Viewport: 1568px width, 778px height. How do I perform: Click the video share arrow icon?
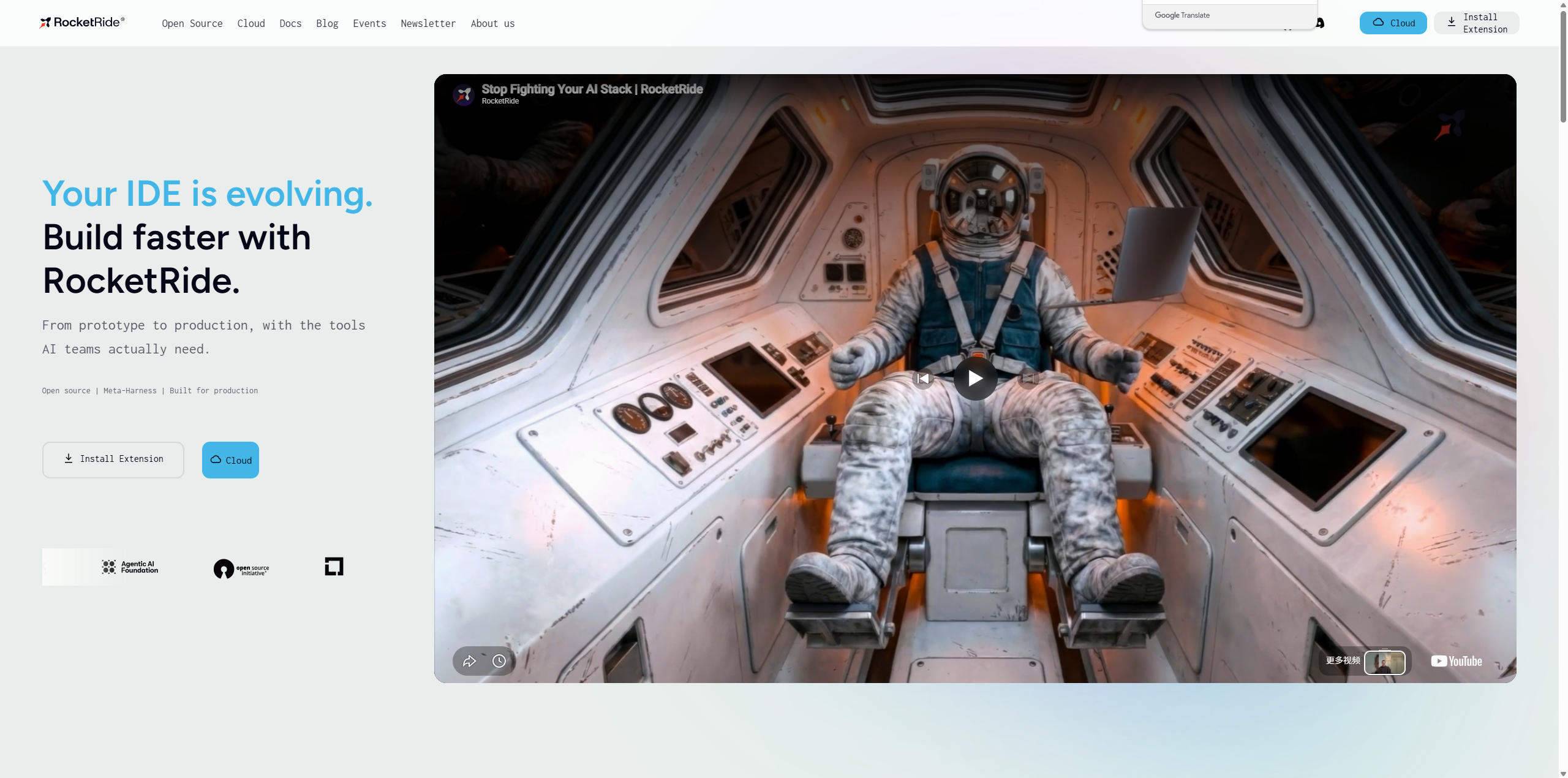coord(469,661)
